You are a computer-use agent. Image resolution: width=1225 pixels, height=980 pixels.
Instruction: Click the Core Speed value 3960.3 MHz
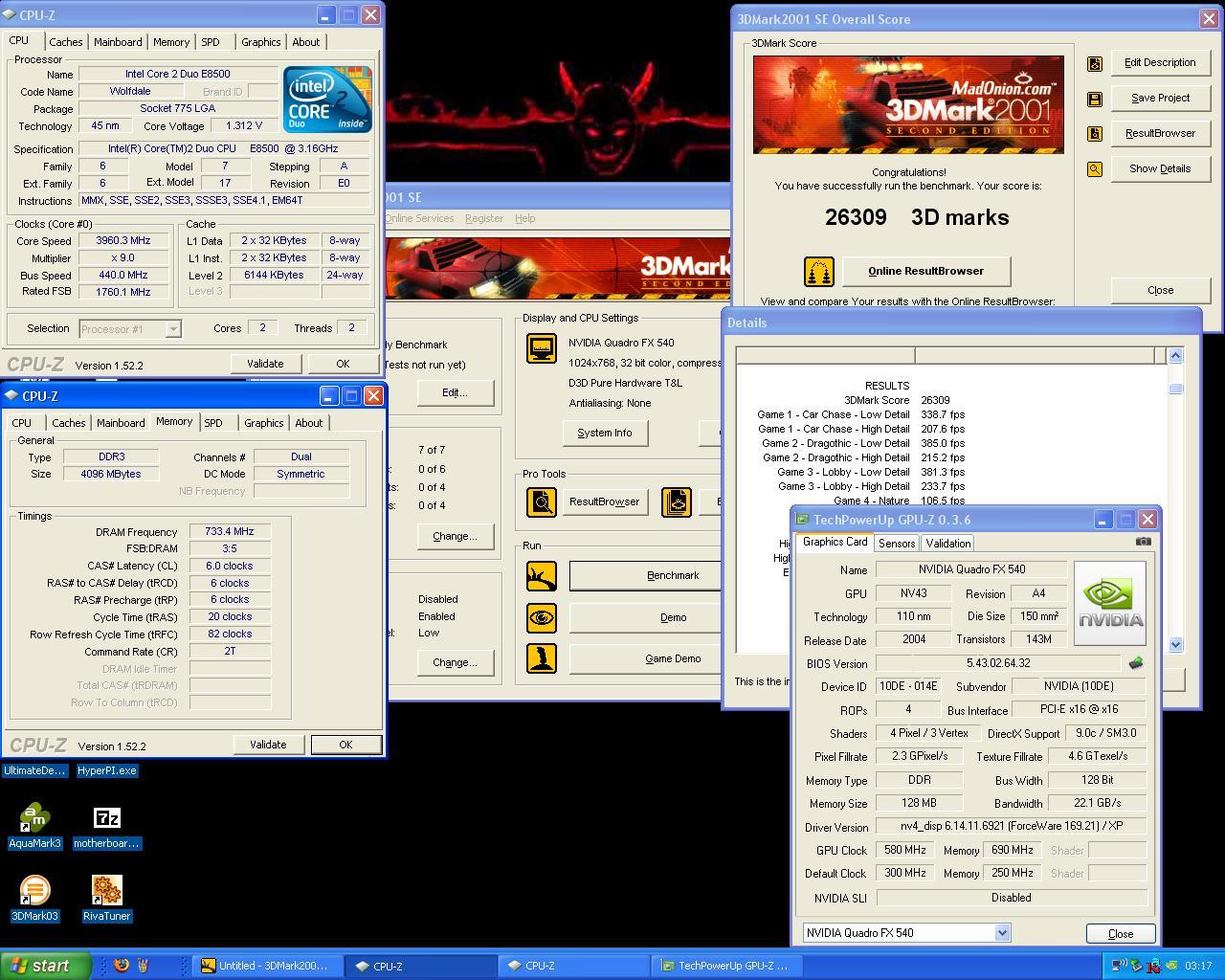(x=123, y=241)
